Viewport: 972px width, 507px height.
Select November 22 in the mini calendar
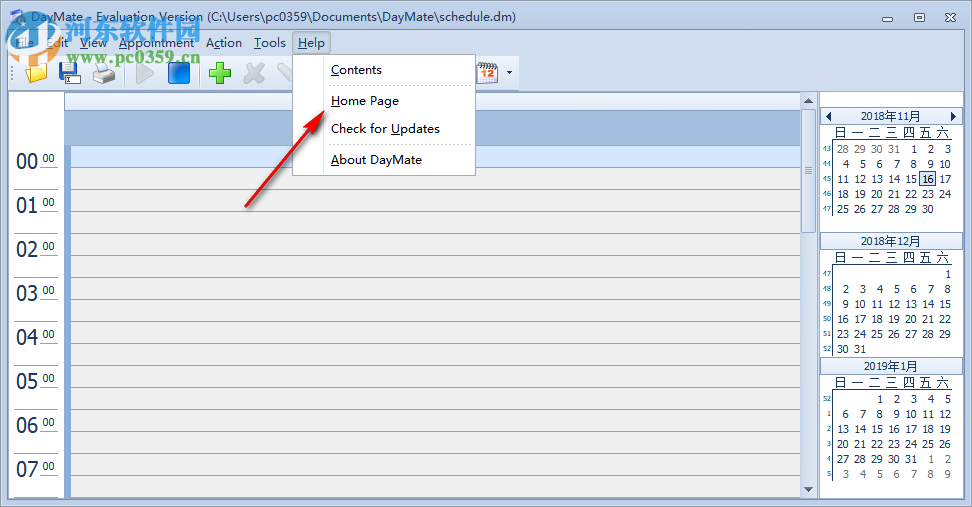(911, 194)
